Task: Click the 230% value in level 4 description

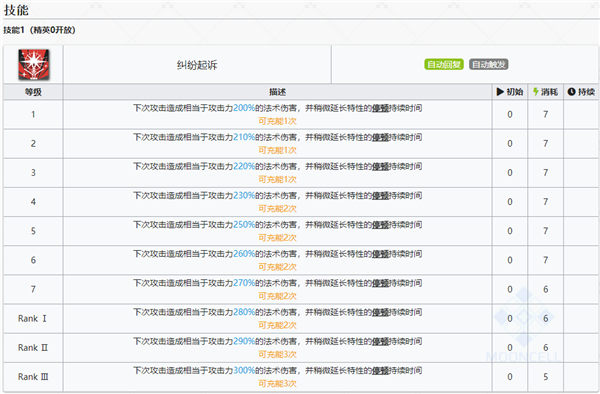Action: (x=244, y=196)
